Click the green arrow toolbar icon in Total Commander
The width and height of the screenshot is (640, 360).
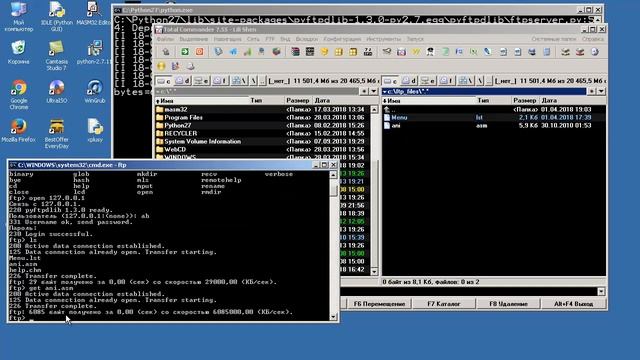185,52
